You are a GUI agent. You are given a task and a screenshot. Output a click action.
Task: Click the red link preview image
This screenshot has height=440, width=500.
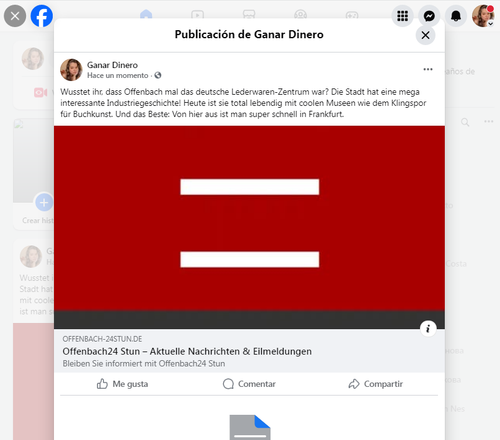249,227
